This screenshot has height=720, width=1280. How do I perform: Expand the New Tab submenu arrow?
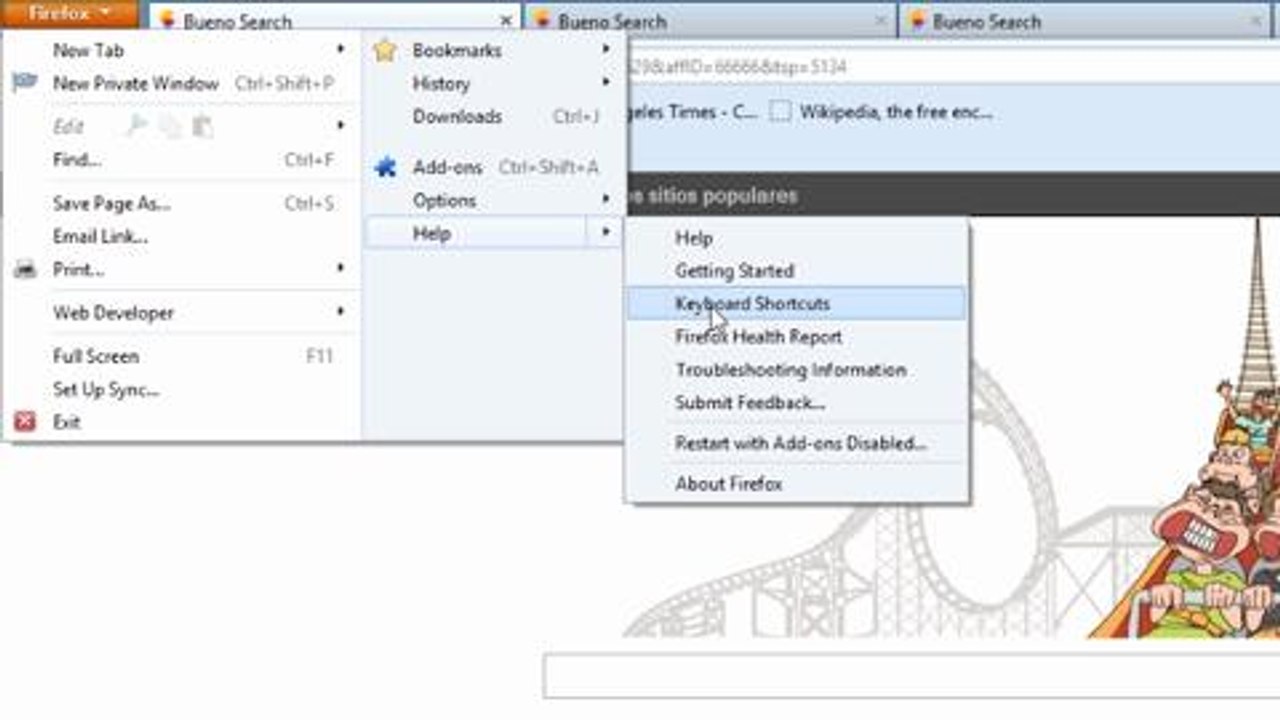point(340,49)
